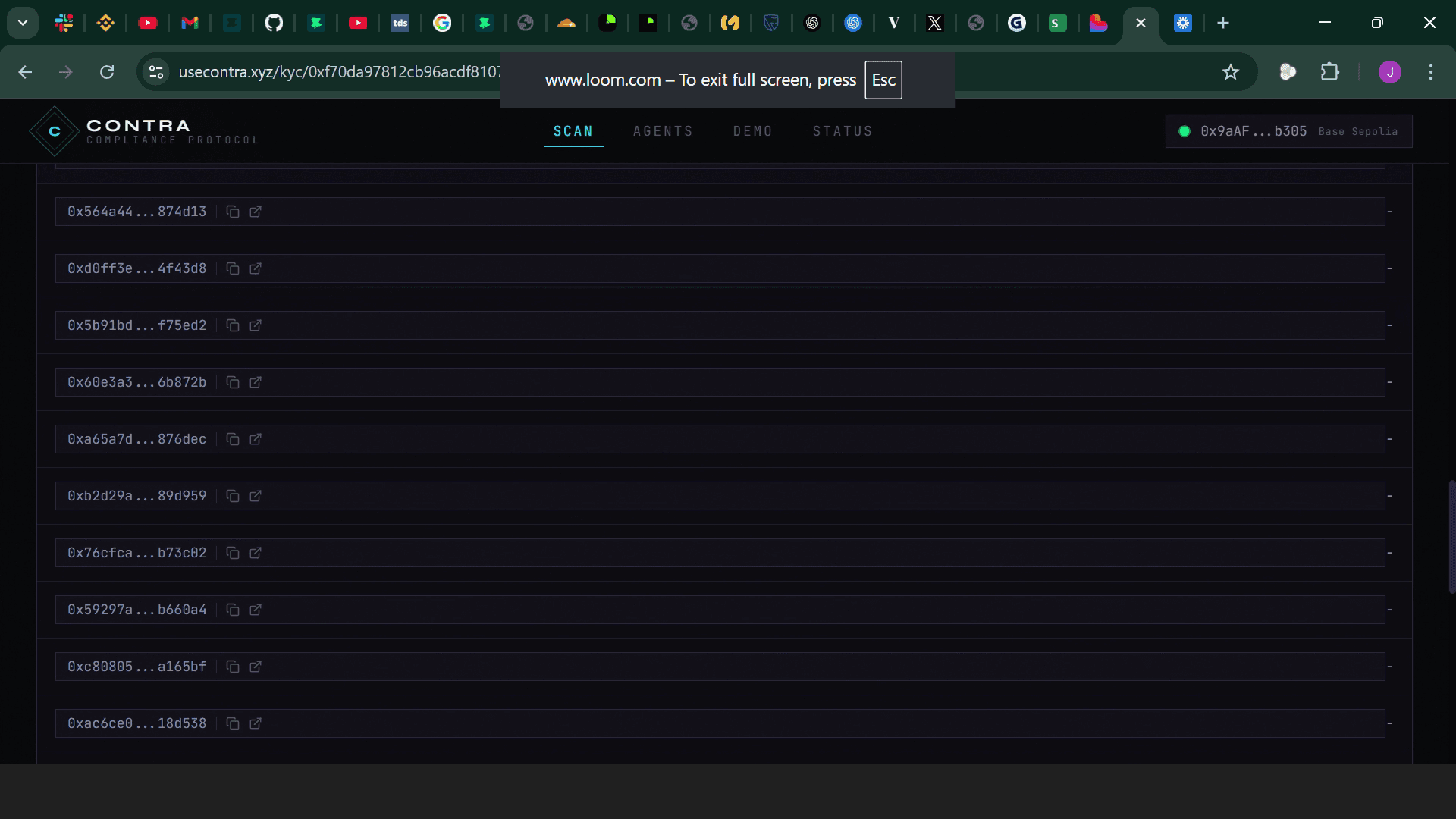Screen dimensions: 1456x819
Task: Click the Esc key hint in Loom banner
Action: [883, 80]
